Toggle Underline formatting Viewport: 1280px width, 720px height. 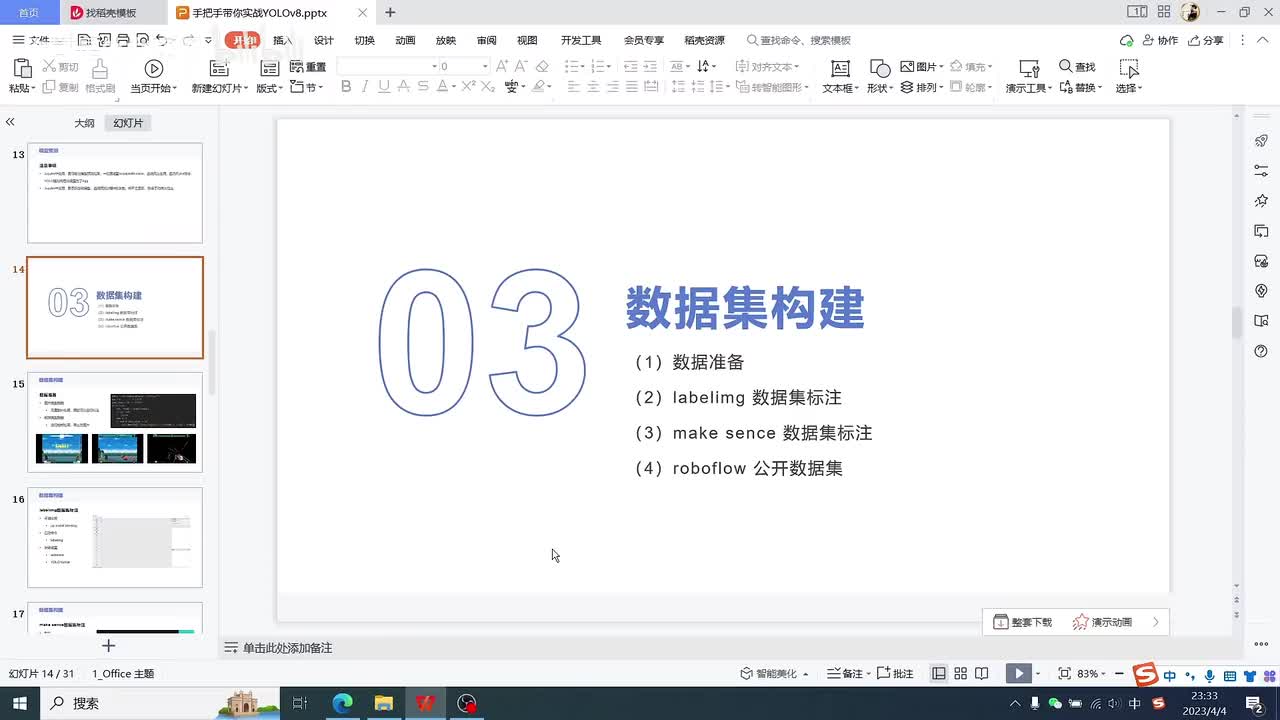pos(384,87)
